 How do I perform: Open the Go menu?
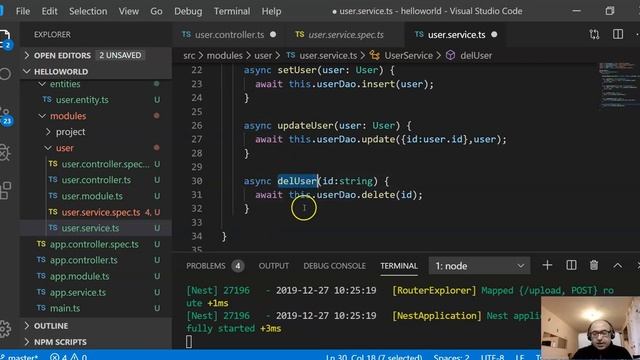point(156,11)
